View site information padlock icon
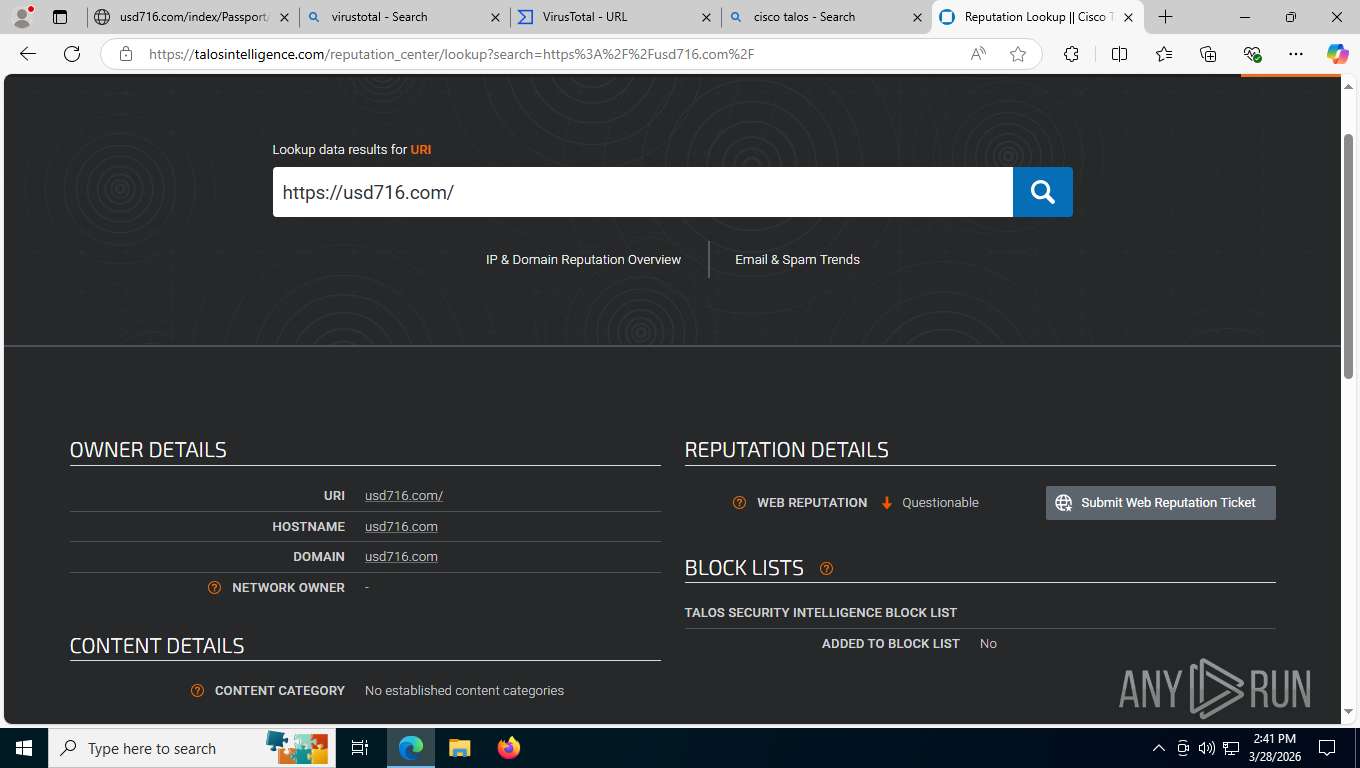Screen dimensions: 1360x768 point(125,55)
